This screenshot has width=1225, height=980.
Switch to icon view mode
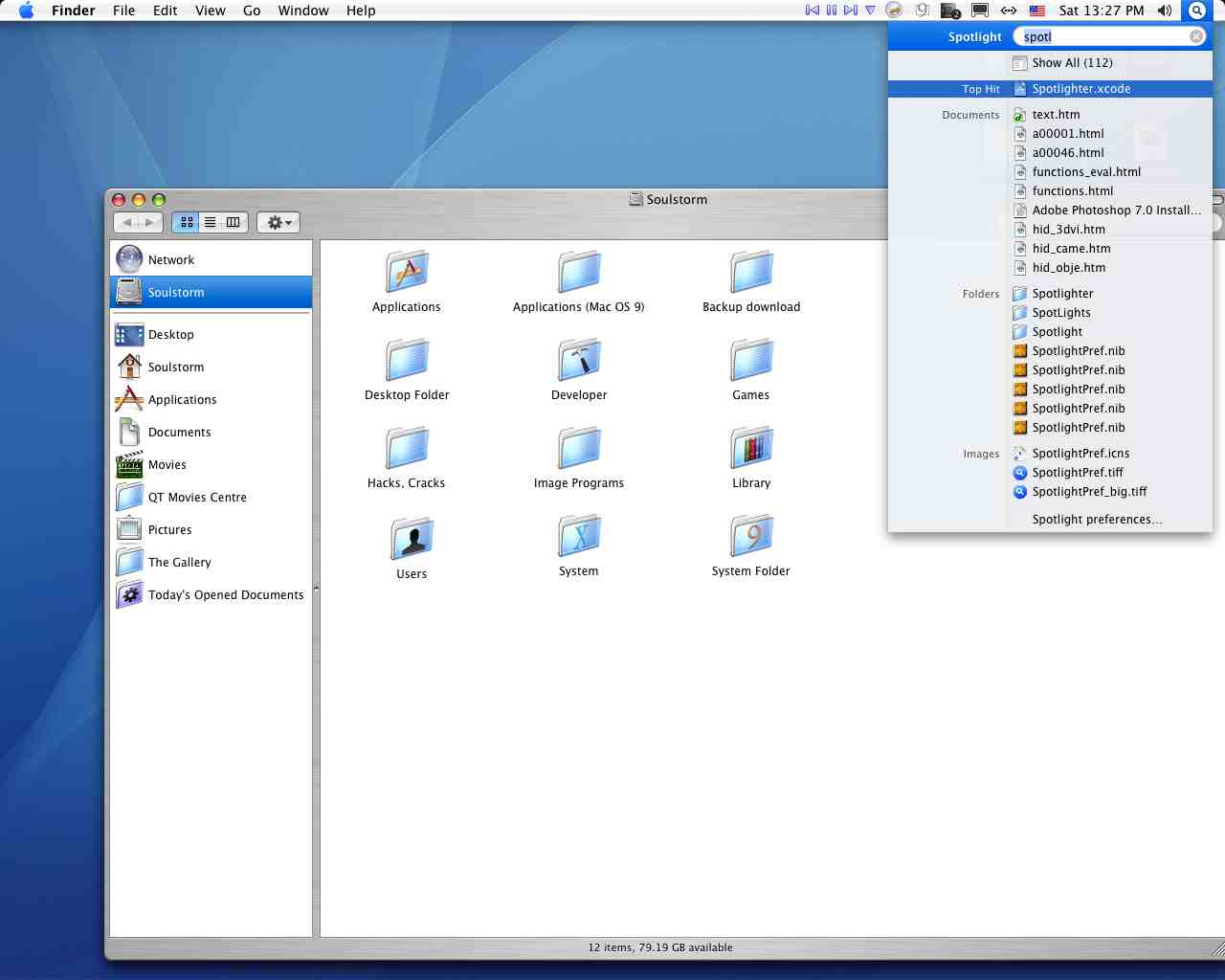[x=187, y=222]
